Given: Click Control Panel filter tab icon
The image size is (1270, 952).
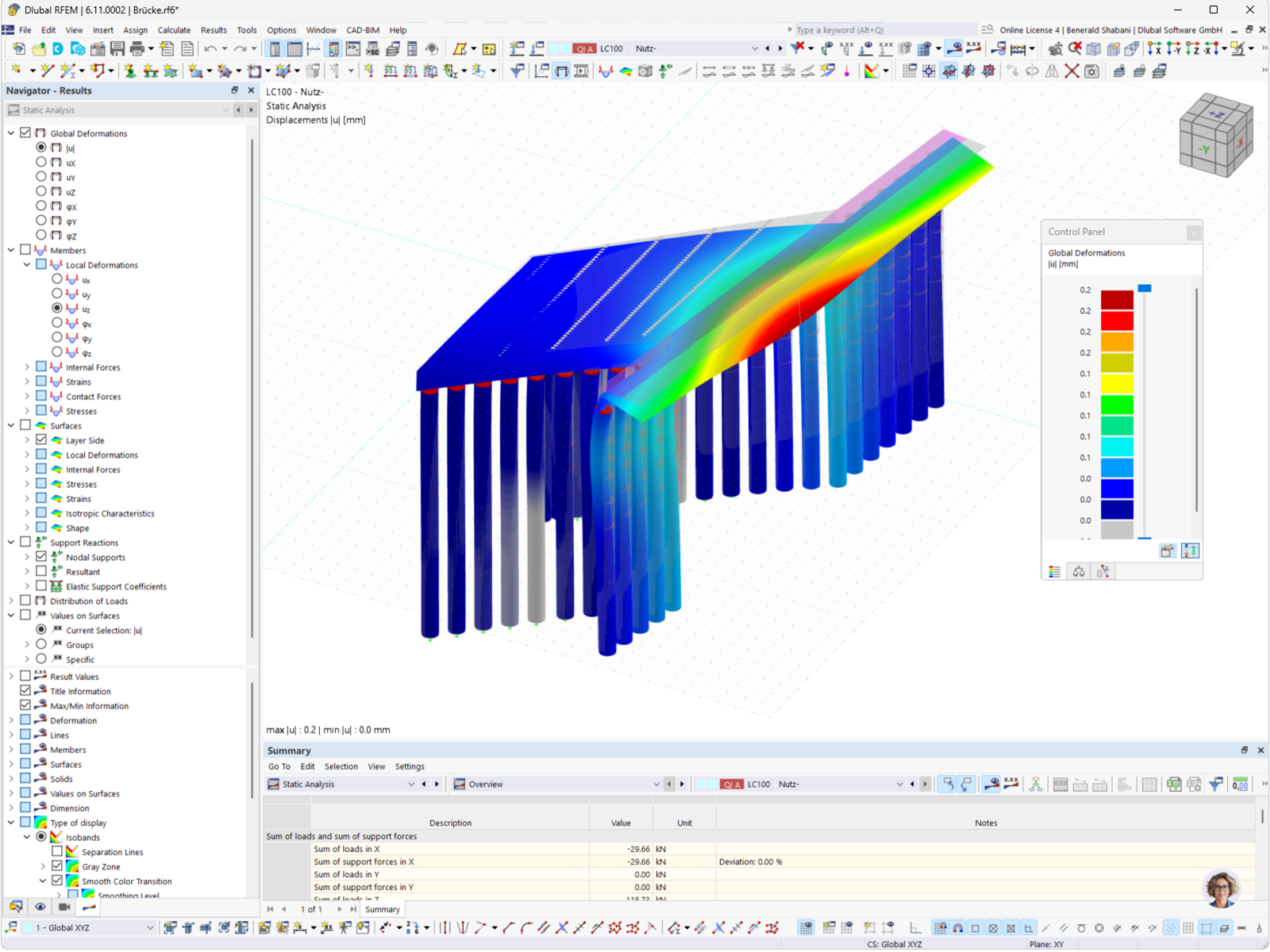Looking at the screenshot, I should point(1103,571).
